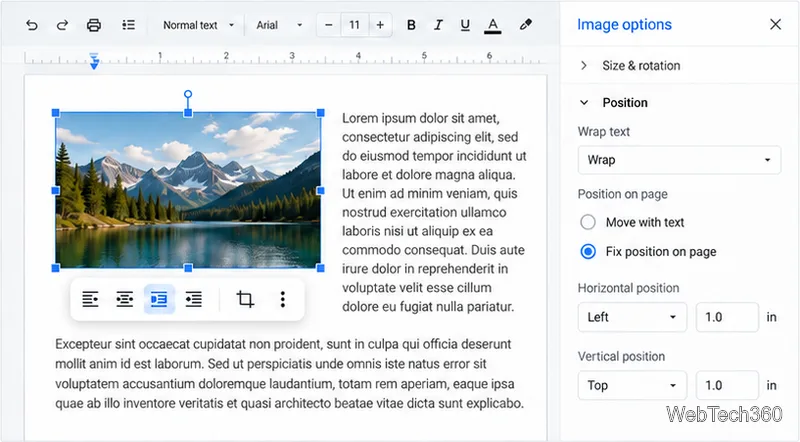Choose the second image wrap icon
The image size is (800, 442).
[x=124, y=299]
